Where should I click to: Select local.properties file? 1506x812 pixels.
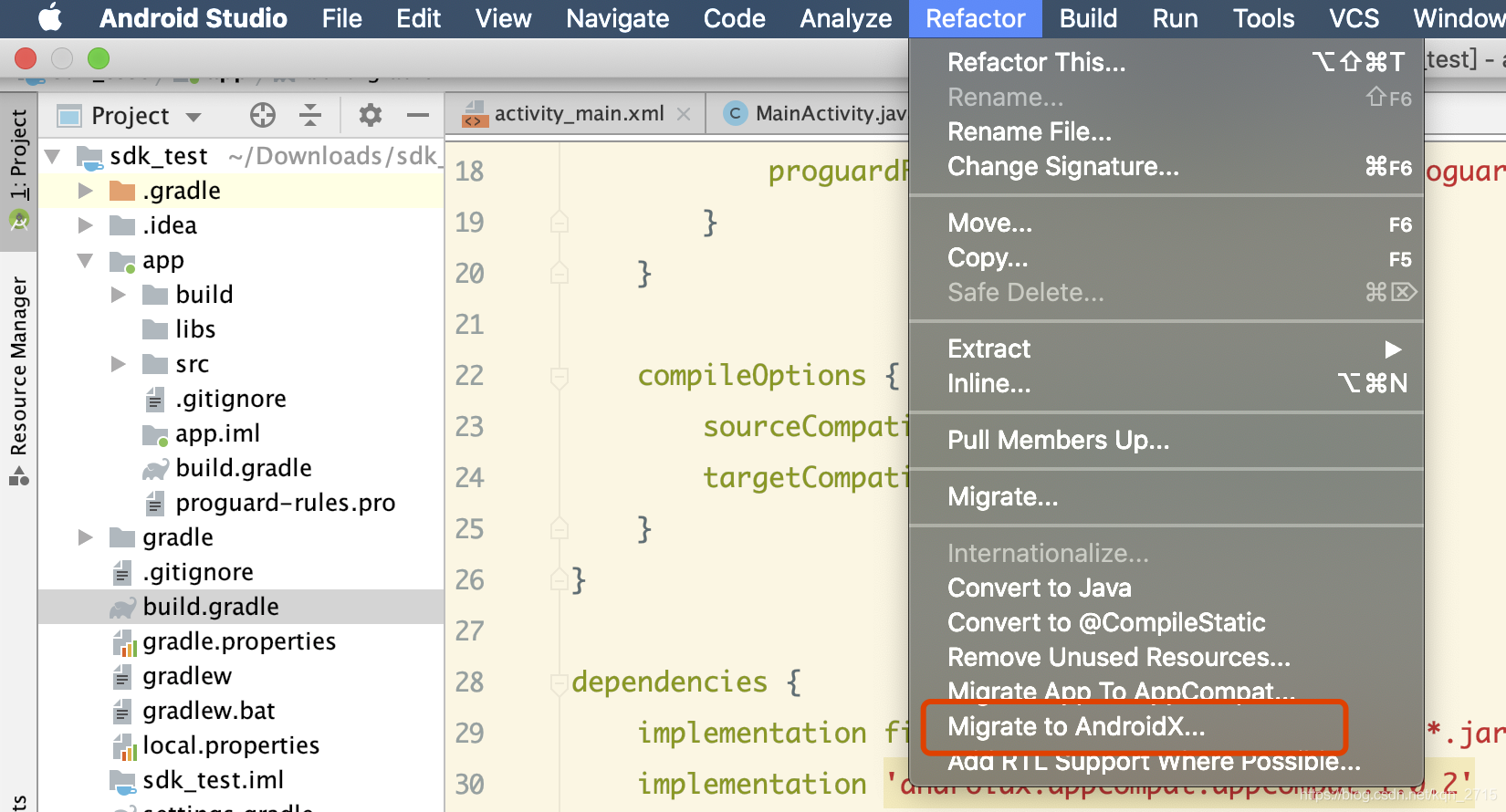(230, 745)
